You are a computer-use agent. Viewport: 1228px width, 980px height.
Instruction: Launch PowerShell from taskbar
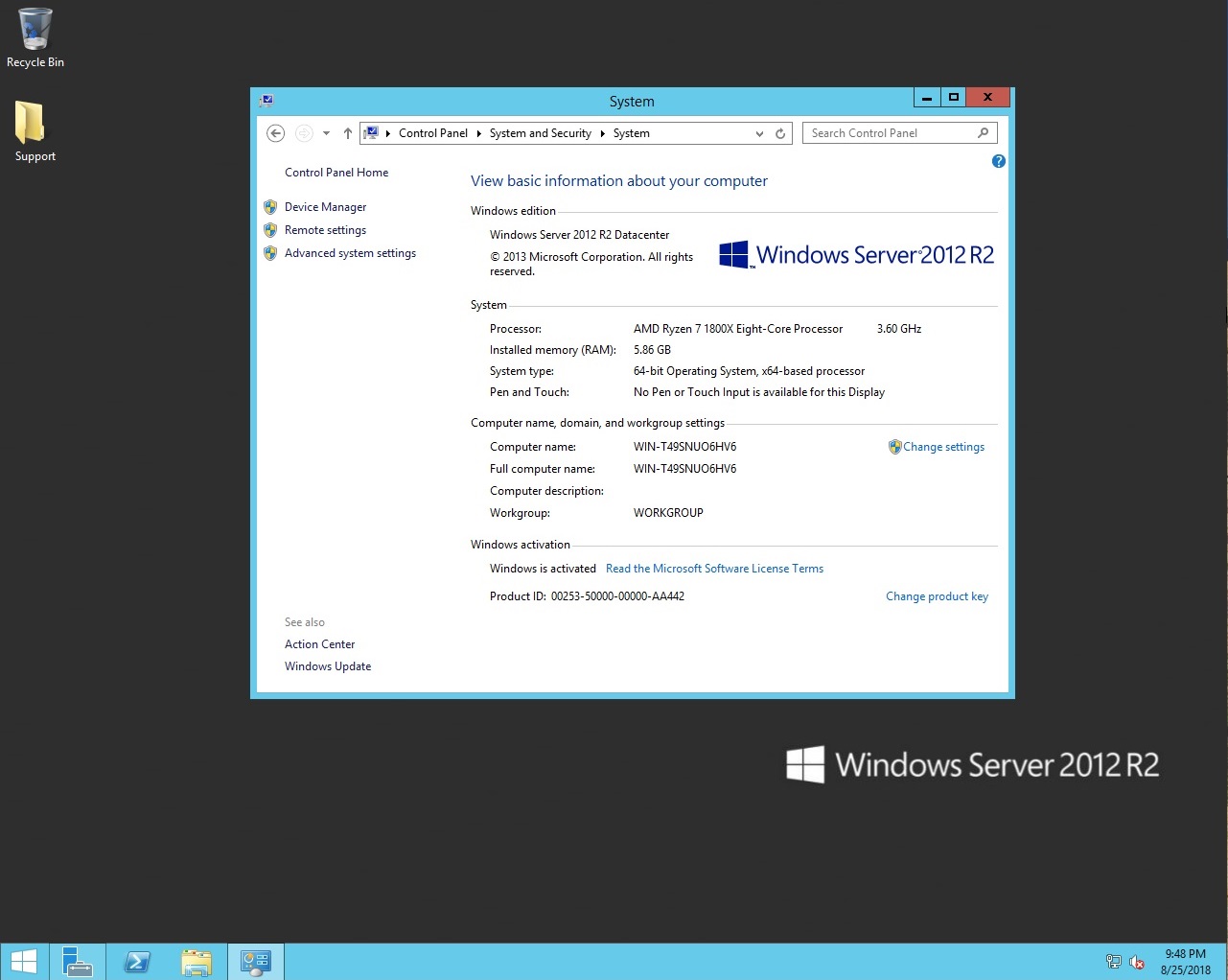click(x=137, y=962)
